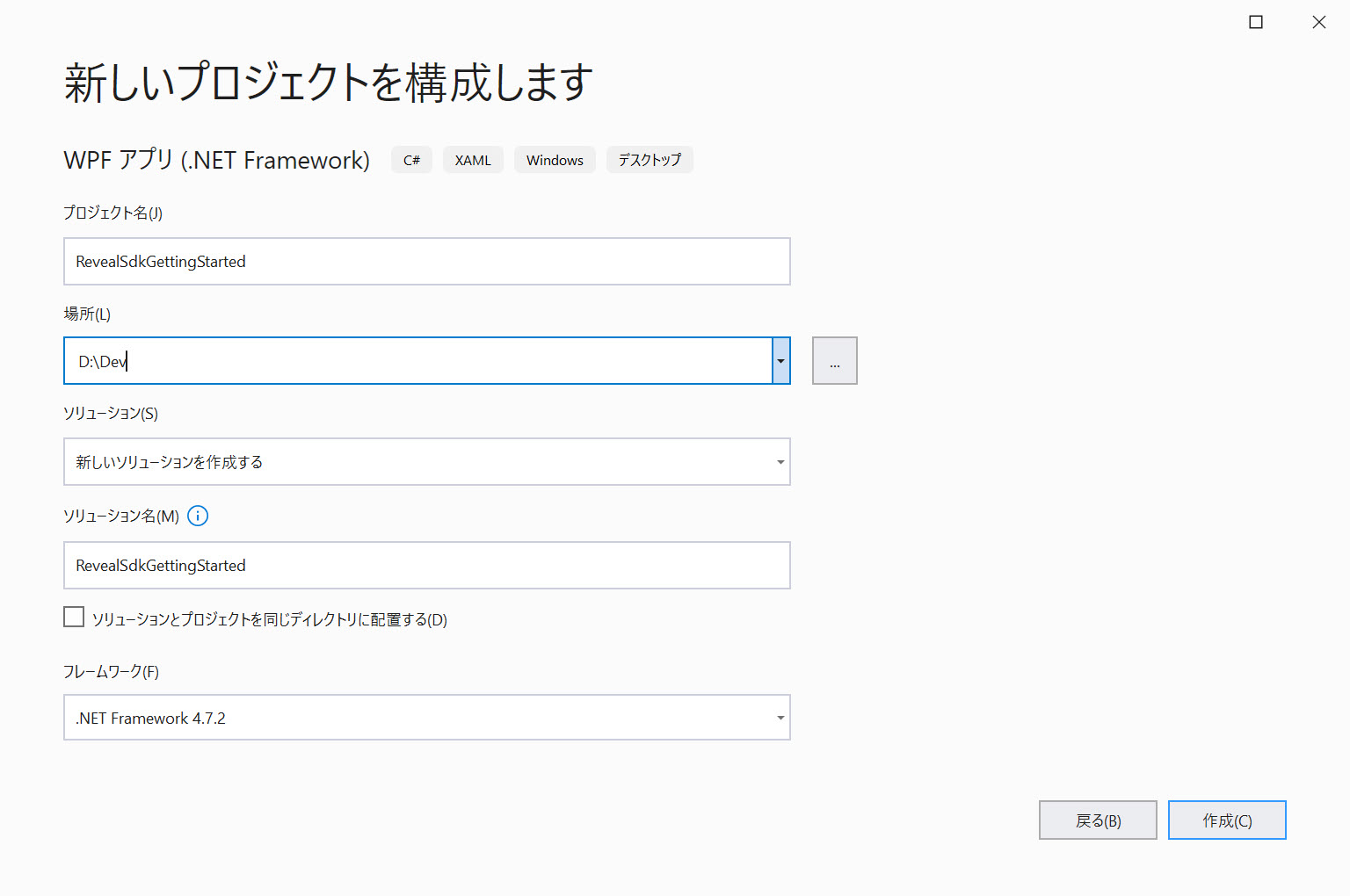
Task: Expand the .NET Framework 4.7.2 version dropdown
Action: coord(427,718)
